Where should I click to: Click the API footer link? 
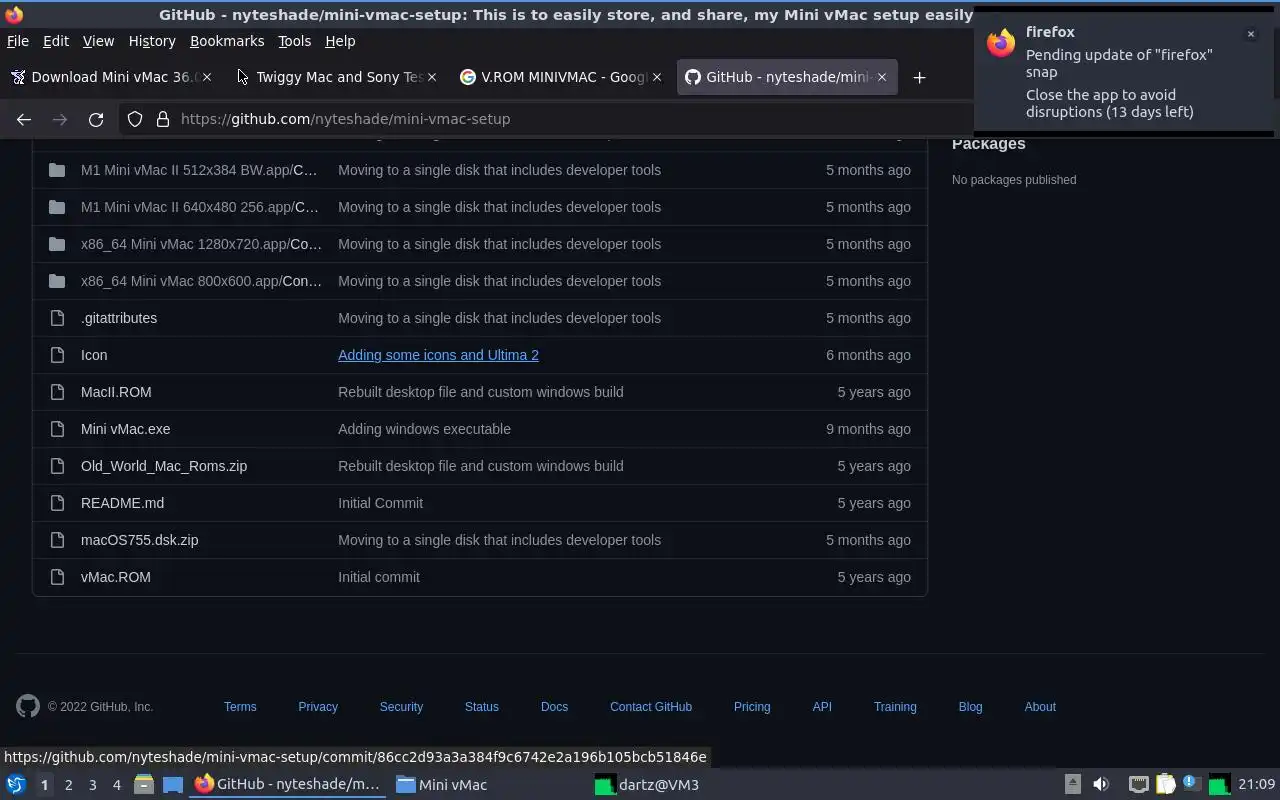point(822,707)
